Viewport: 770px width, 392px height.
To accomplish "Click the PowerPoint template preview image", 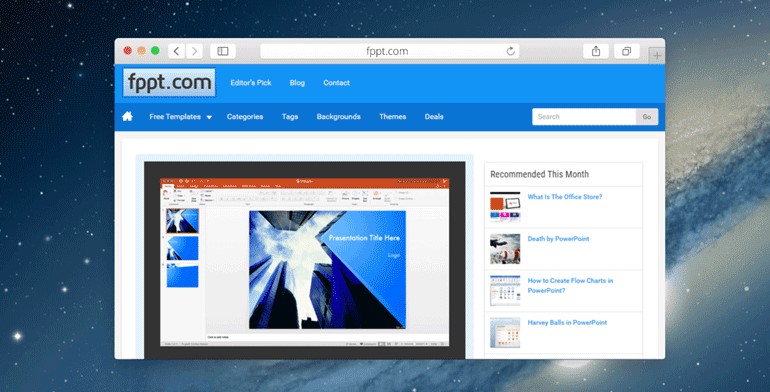I will (x=304, y=260).
